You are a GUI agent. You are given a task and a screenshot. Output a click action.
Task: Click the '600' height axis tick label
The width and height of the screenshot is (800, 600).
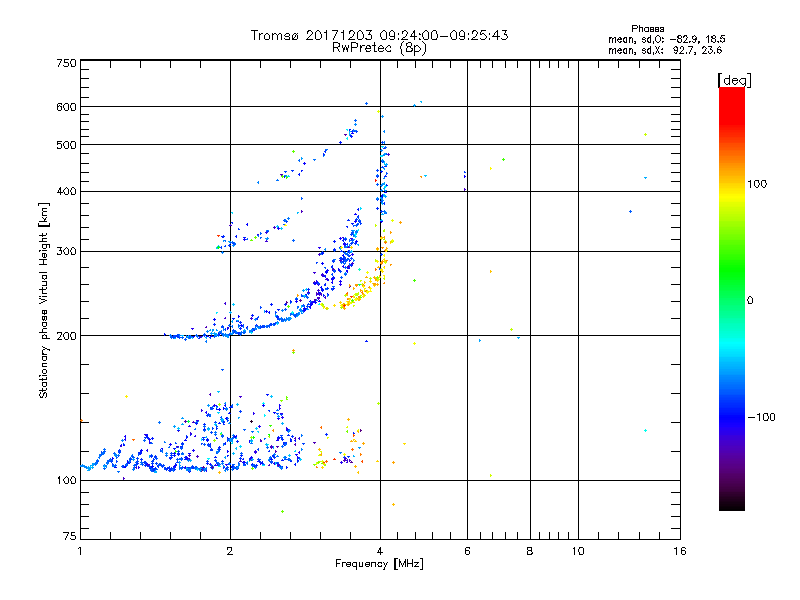tap(66, 107)
